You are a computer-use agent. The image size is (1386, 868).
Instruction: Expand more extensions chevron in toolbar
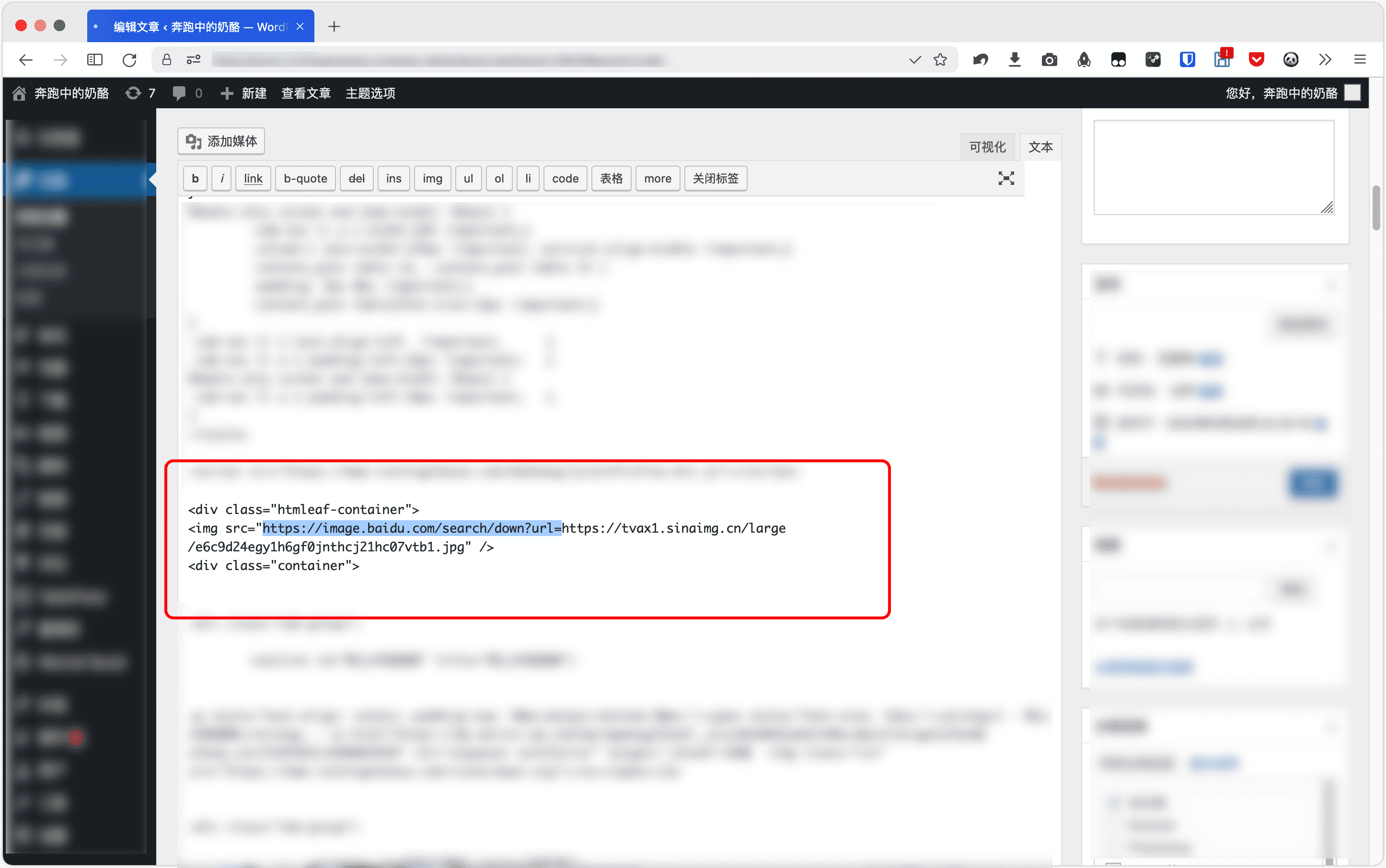pyautogui.click(x=1325, y=60)
